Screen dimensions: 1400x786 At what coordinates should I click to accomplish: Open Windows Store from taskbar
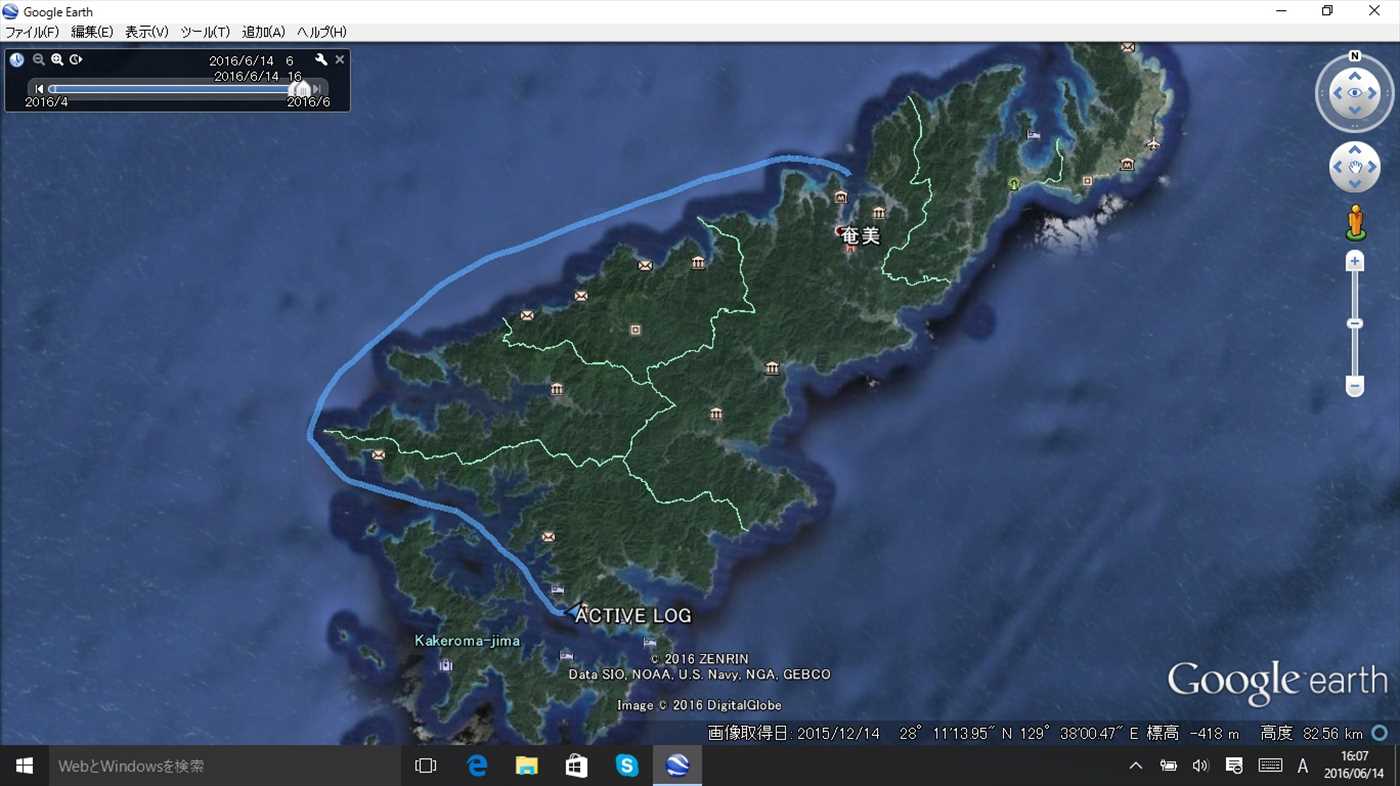[577, 766]
